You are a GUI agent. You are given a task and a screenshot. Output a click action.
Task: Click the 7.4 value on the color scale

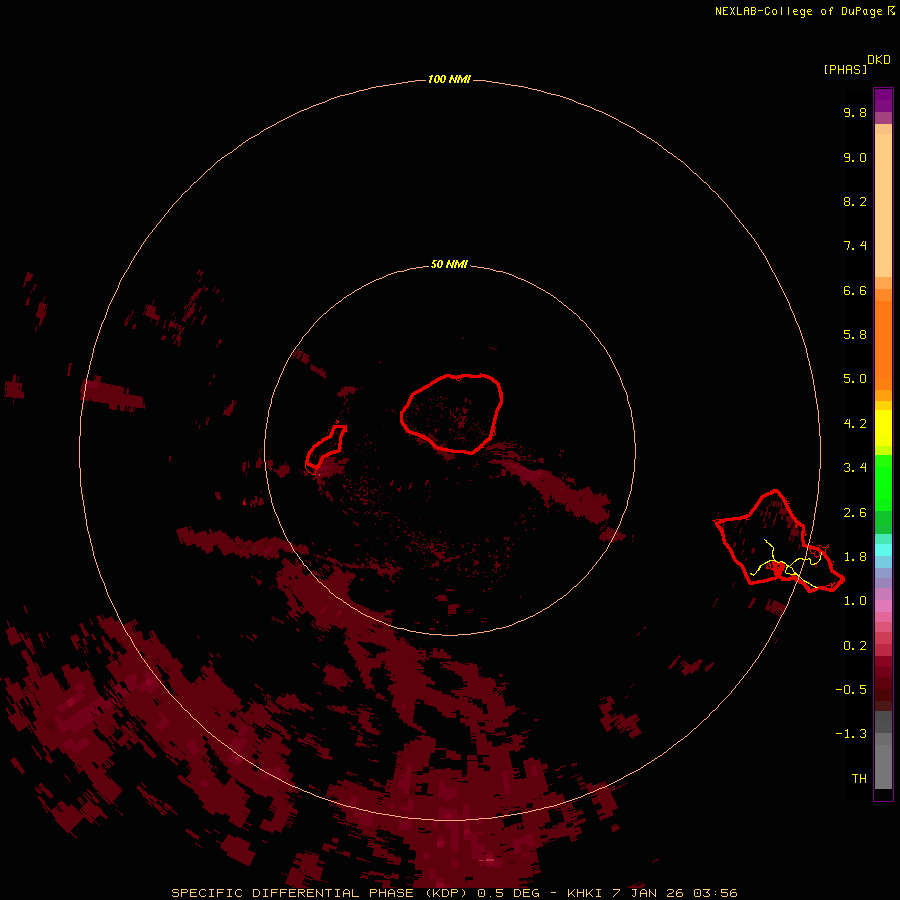click(x=855, y=246)
